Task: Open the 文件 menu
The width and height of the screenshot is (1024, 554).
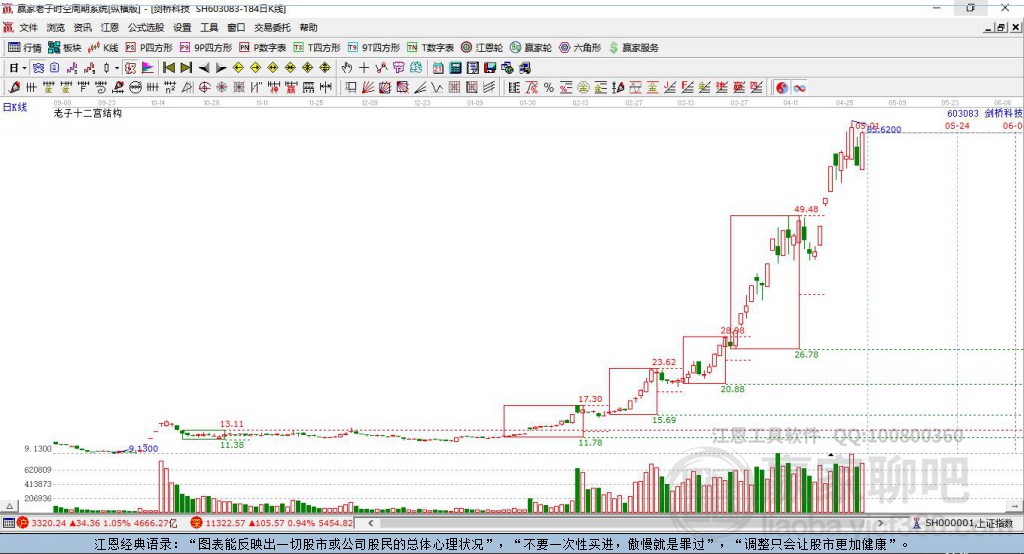Action: point(28,27)
